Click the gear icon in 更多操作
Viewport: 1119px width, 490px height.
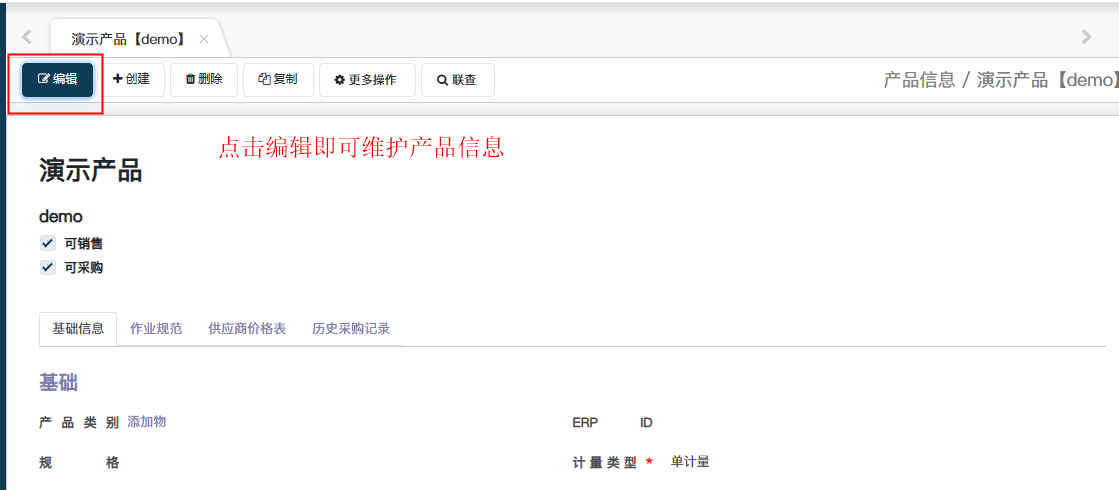point(340,80)
